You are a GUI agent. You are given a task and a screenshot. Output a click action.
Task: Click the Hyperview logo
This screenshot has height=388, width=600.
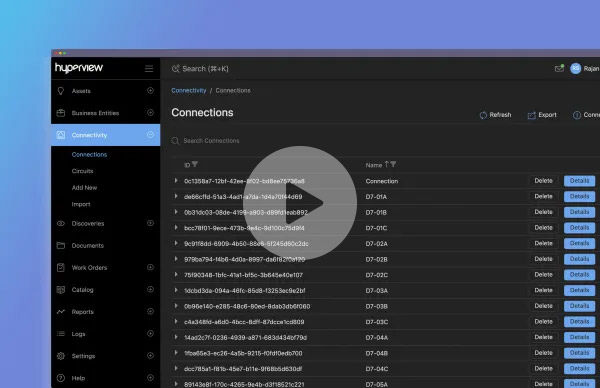click(79, 68)
